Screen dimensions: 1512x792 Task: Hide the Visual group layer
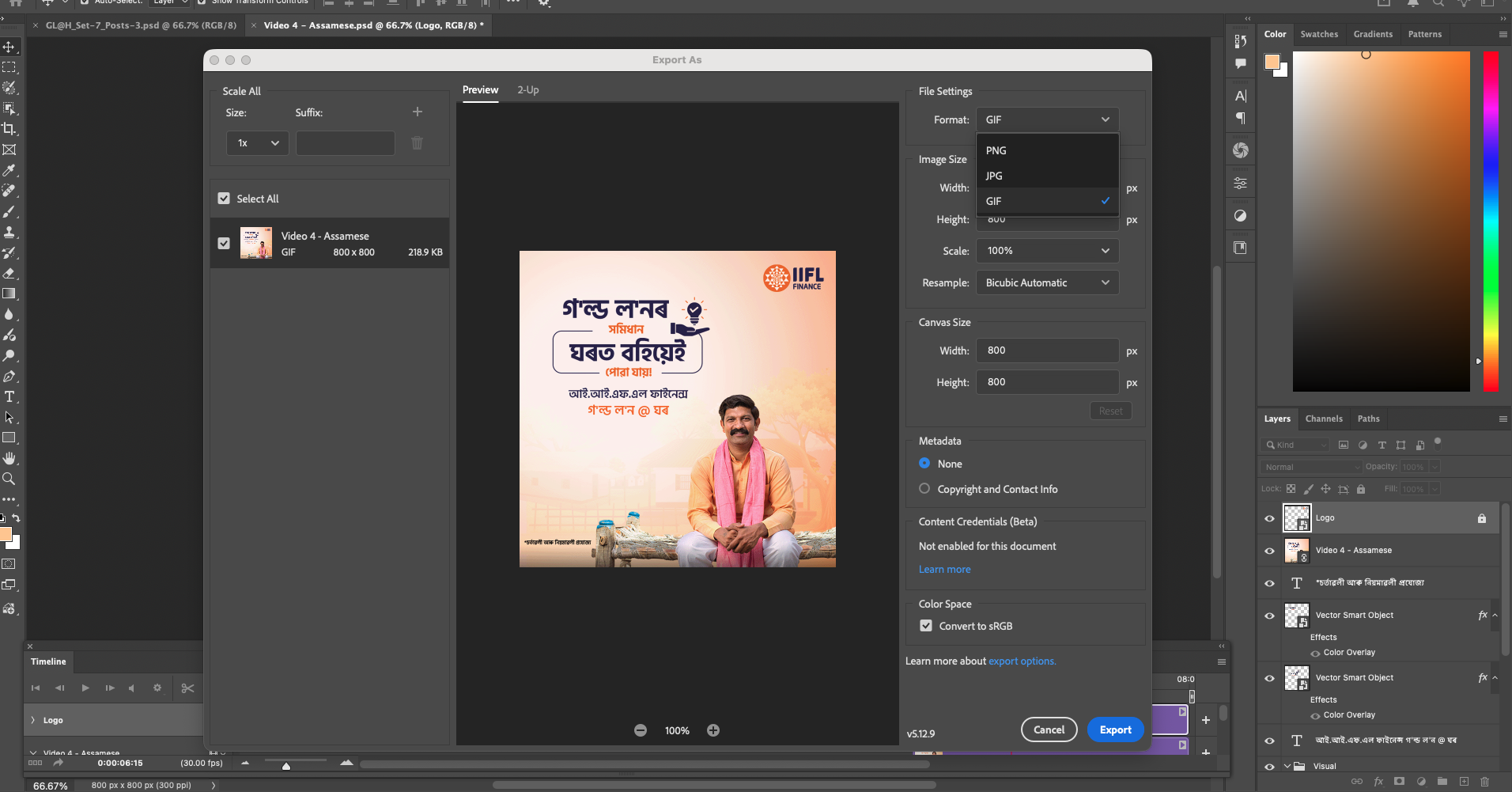coord(1270,766)
